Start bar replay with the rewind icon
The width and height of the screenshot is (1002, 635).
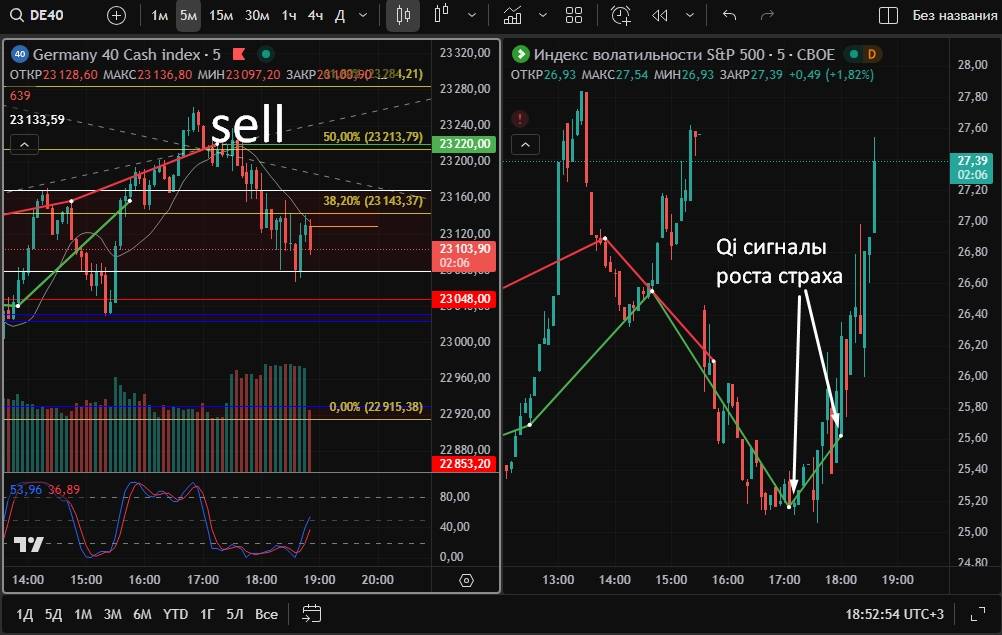pyautogui.click(x=660, y=15)
